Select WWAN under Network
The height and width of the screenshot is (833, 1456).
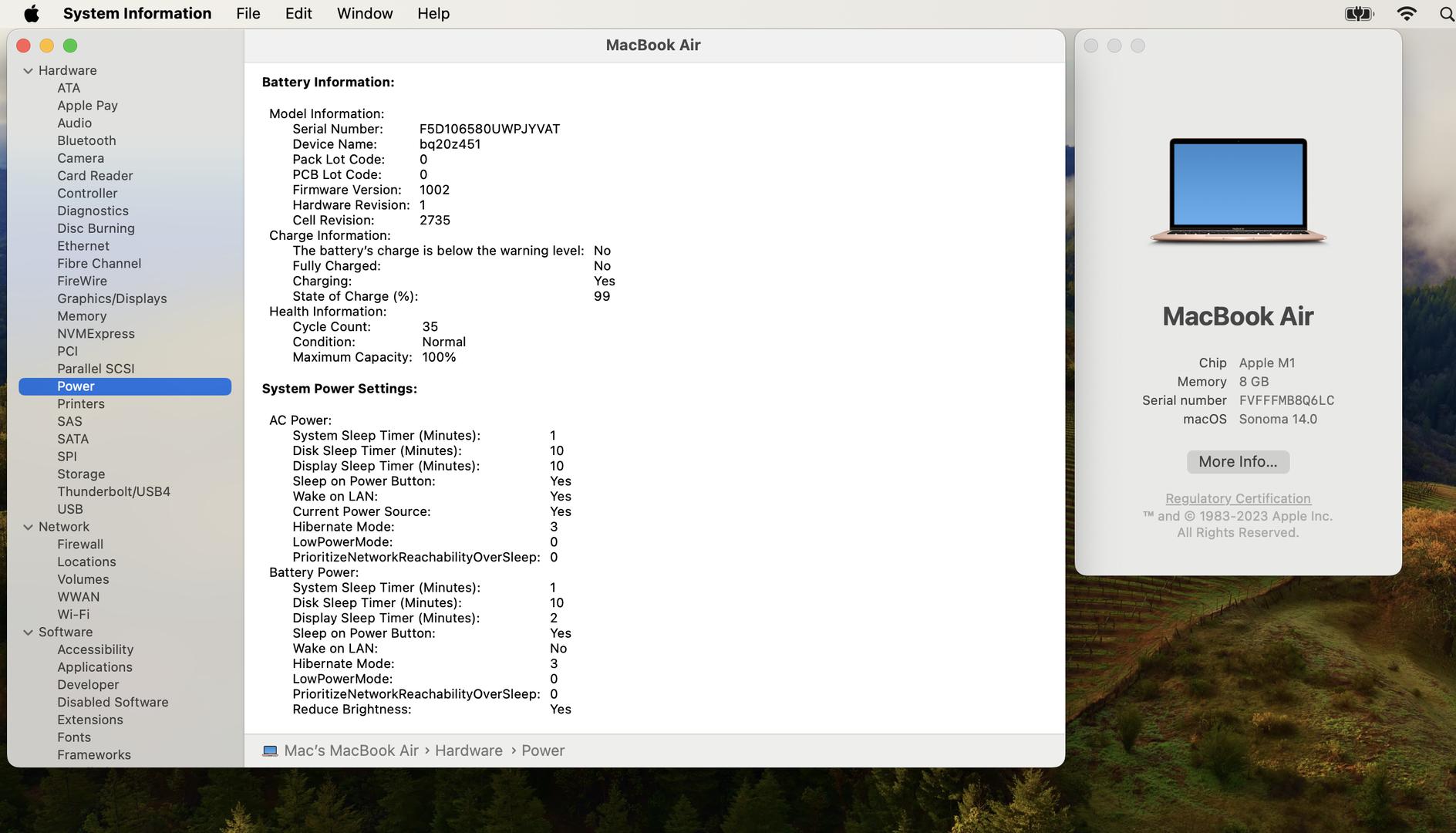pyautogui.click(x=78, y=597)
